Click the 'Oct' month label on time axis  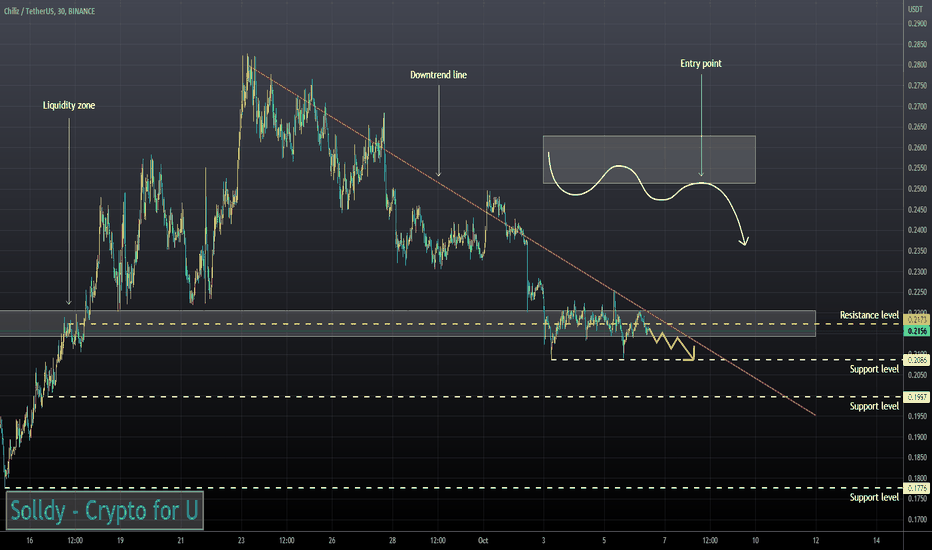point(483,540)
